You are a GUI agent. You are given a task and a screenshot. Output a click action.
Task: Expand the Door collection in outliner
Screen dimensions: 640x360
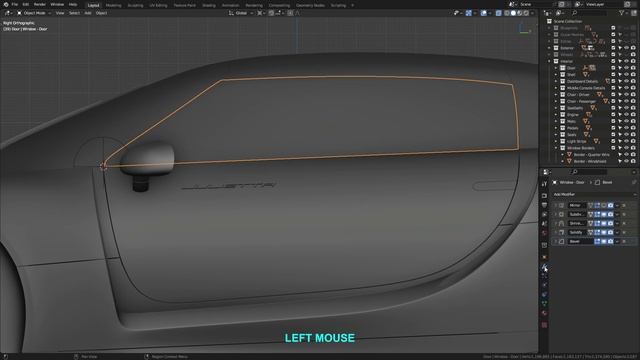click(556, 68)
